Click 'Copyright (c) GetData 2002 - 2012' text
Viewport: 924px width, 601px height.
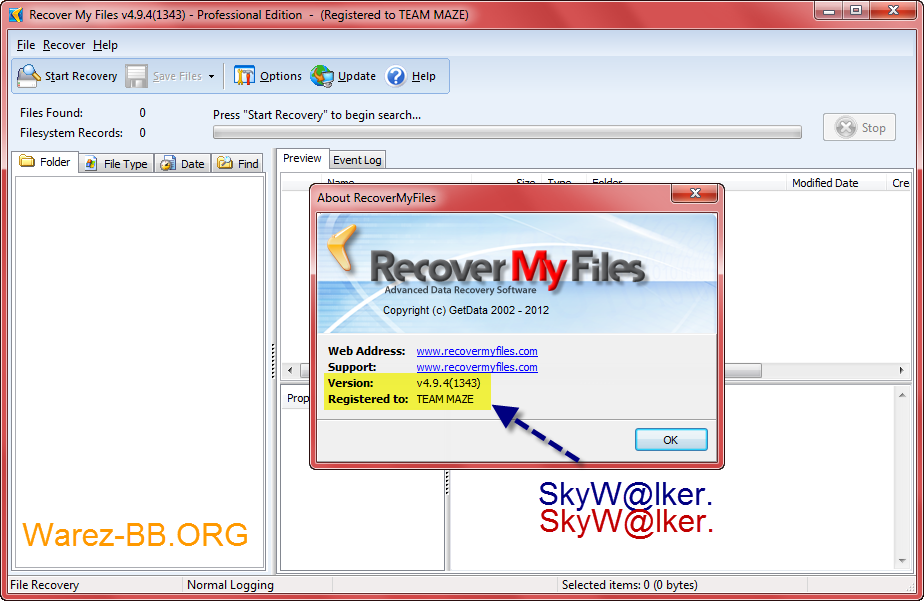466,310
